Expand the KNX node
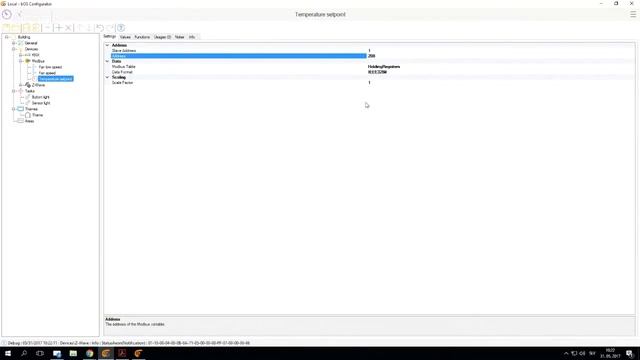 click(x=21, y=55)
